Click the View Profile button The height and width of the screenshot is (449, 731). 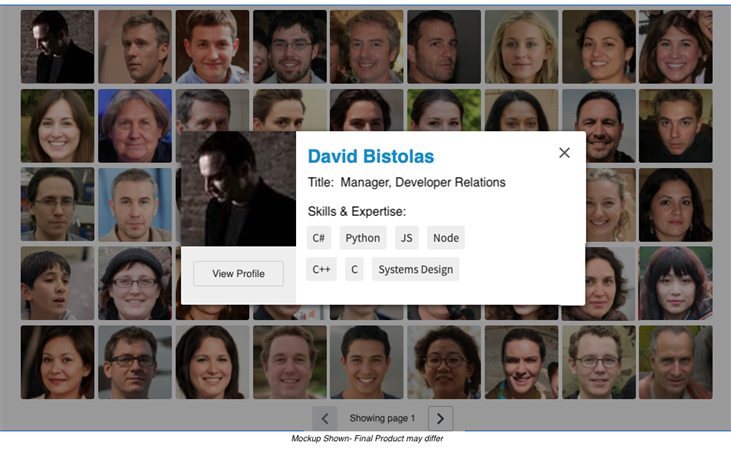tap(238, 274)
